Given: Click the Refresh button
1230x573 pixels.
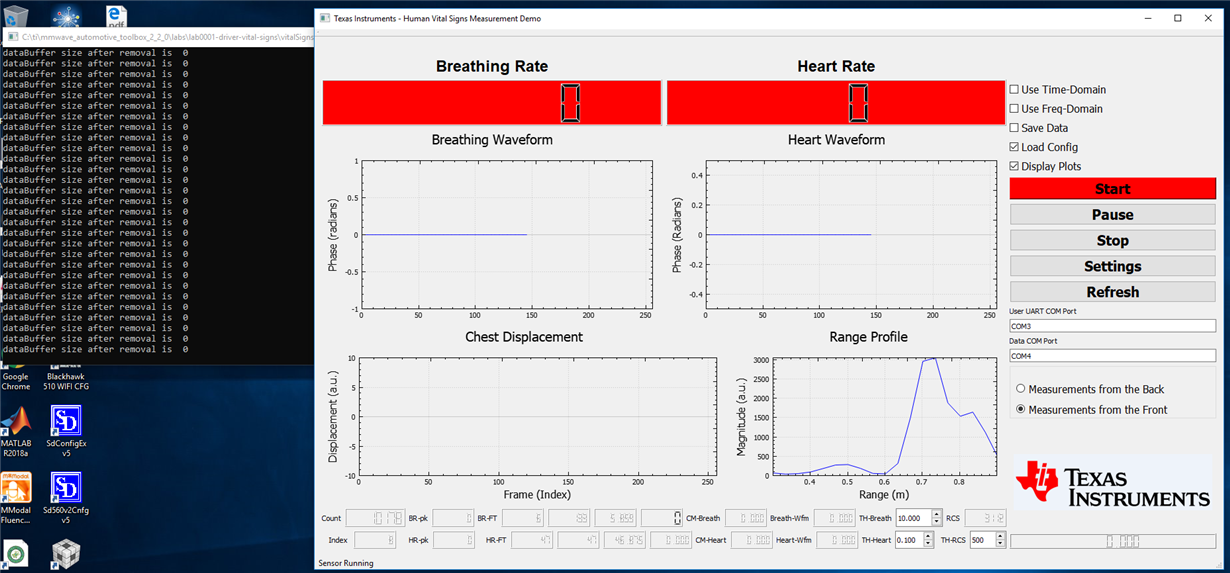Looking at the screenshot, I should 1112,292.
